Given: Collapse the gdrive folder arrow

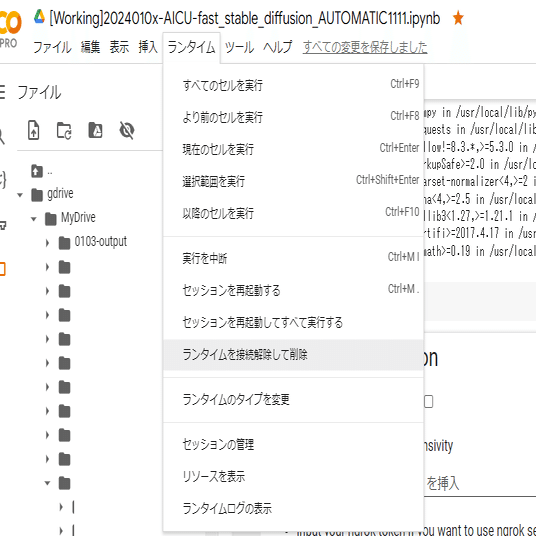Looking at the screenshot, I should (x=20, y=195).
